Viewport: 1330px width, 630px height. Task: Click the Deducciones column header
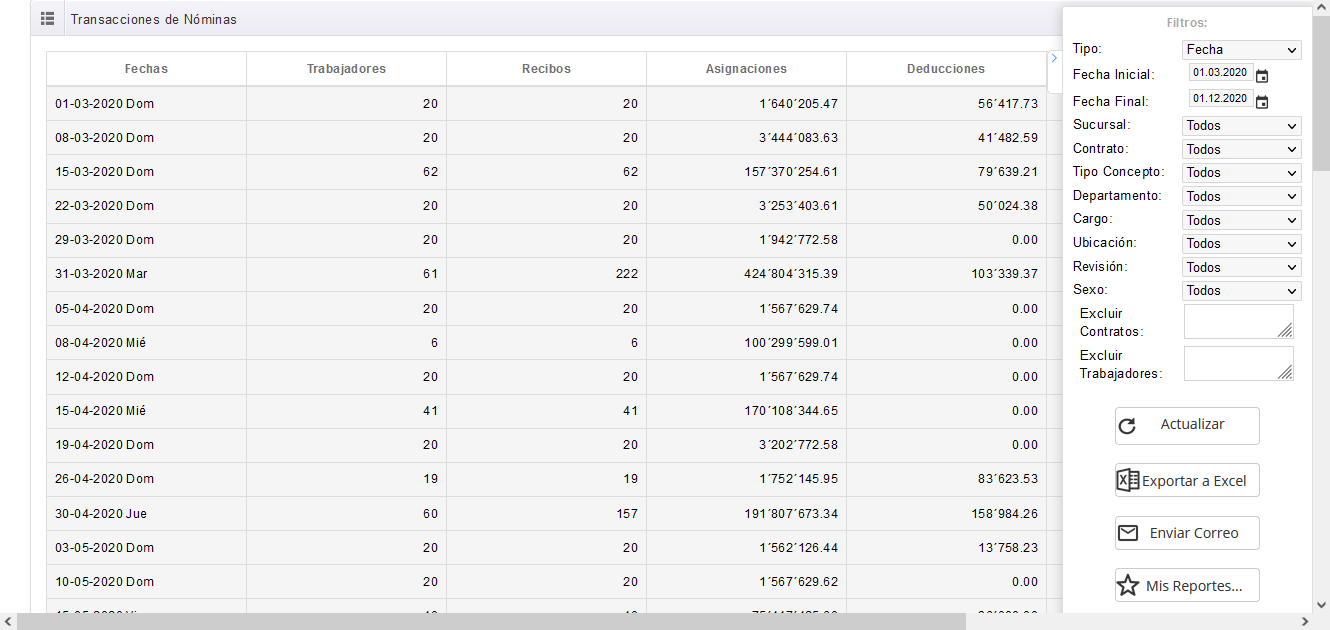[x=945, y=69]
